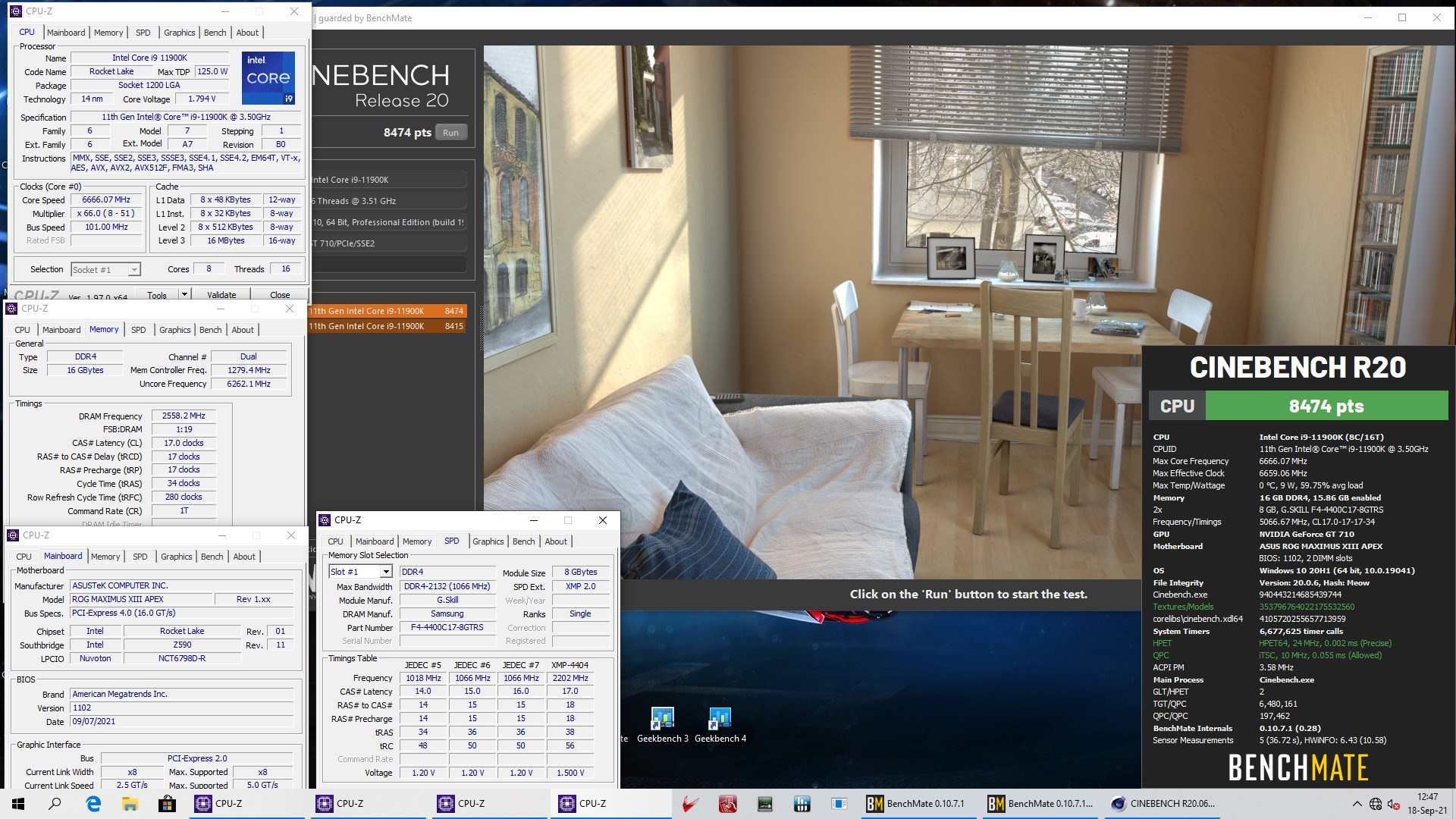Viewport: 1456px width, 819px height.
Task: Select the 8415 score ranking row in Cinebench
Action: click(x=387, y=326)
